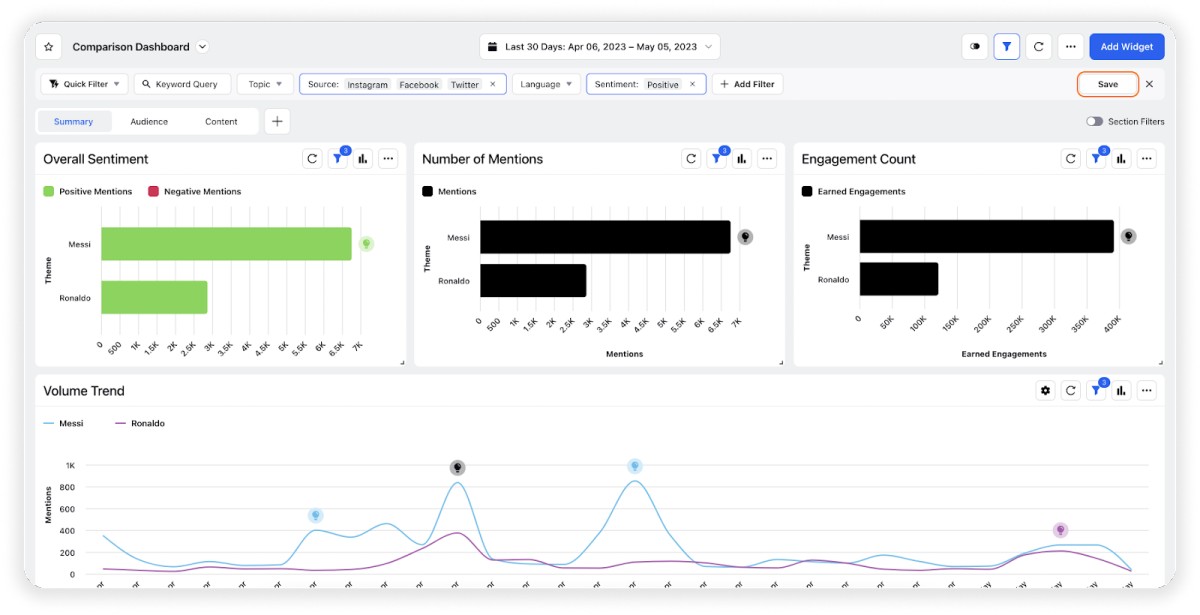Screen dimensions: 1200x615
Task: Open the Last 30 Days date range dropdown
Action: tap(599, 47)
